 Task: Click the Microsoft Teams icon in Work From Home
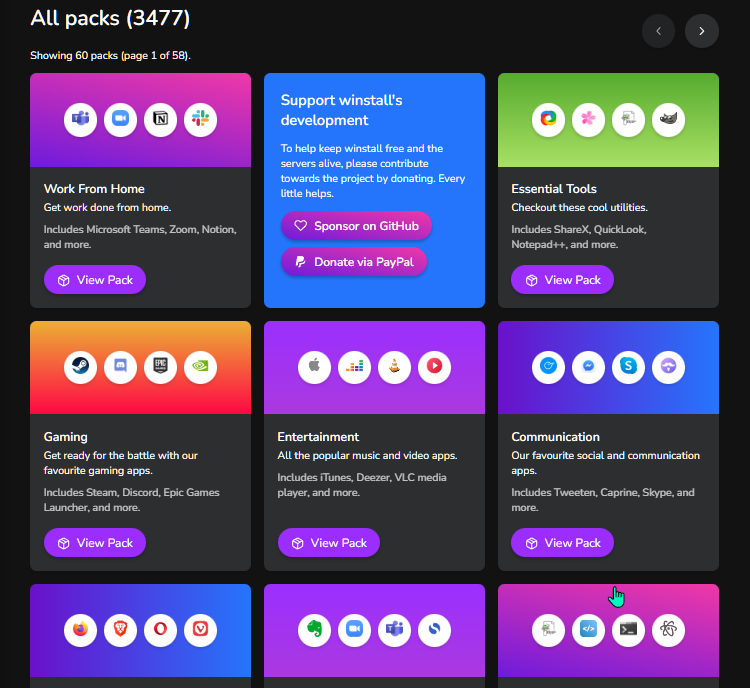tap(80, 120)
